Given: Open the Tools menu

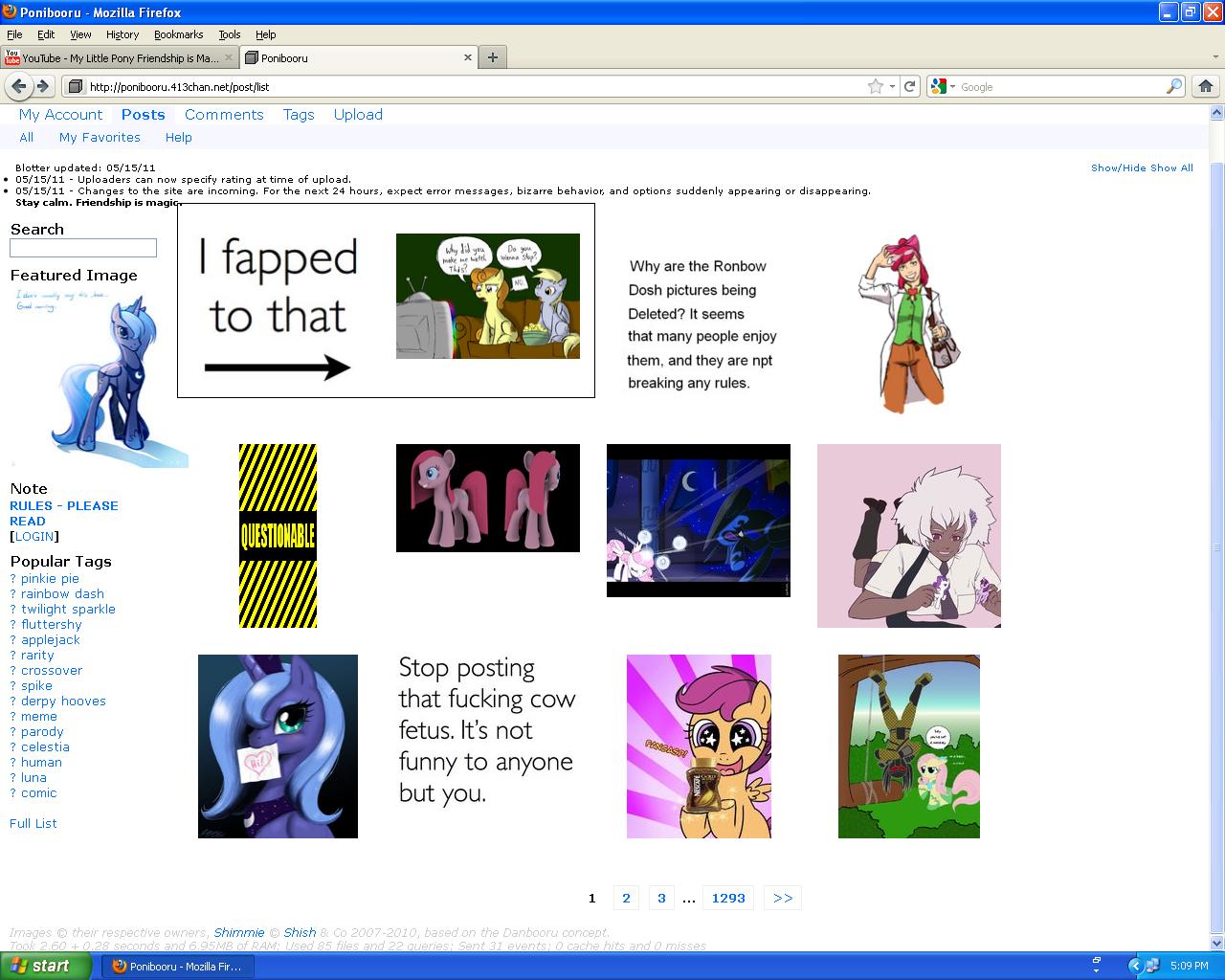Looking at the screenshot, I should coord(230,34).
